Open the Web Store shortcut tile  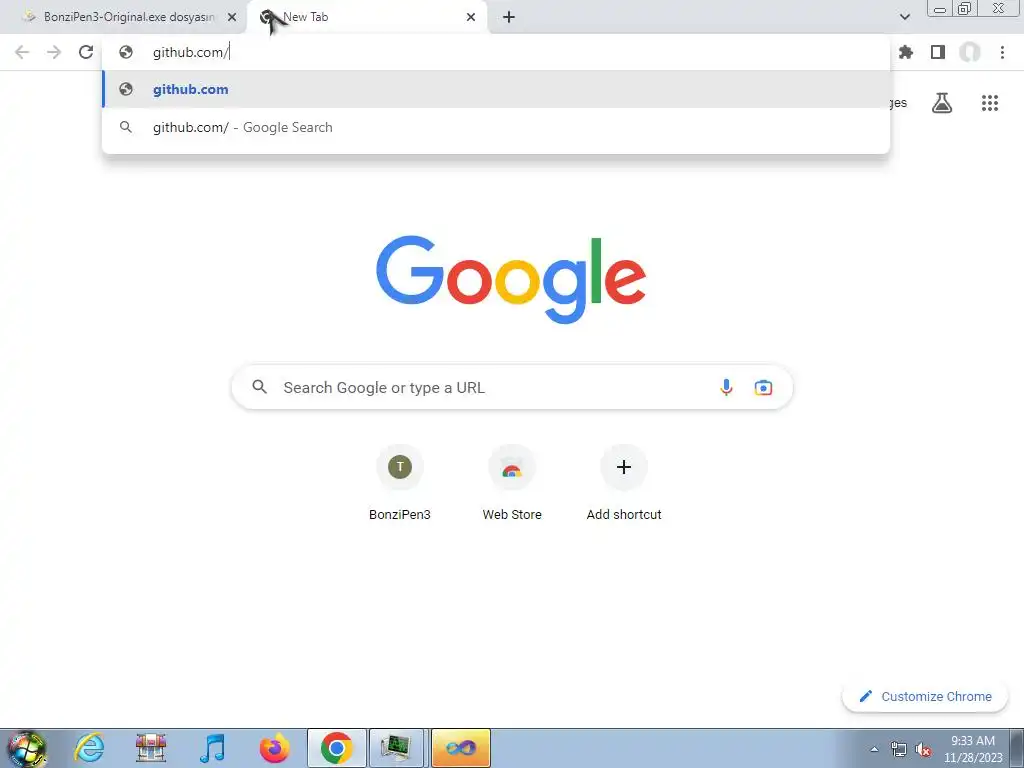512,484
